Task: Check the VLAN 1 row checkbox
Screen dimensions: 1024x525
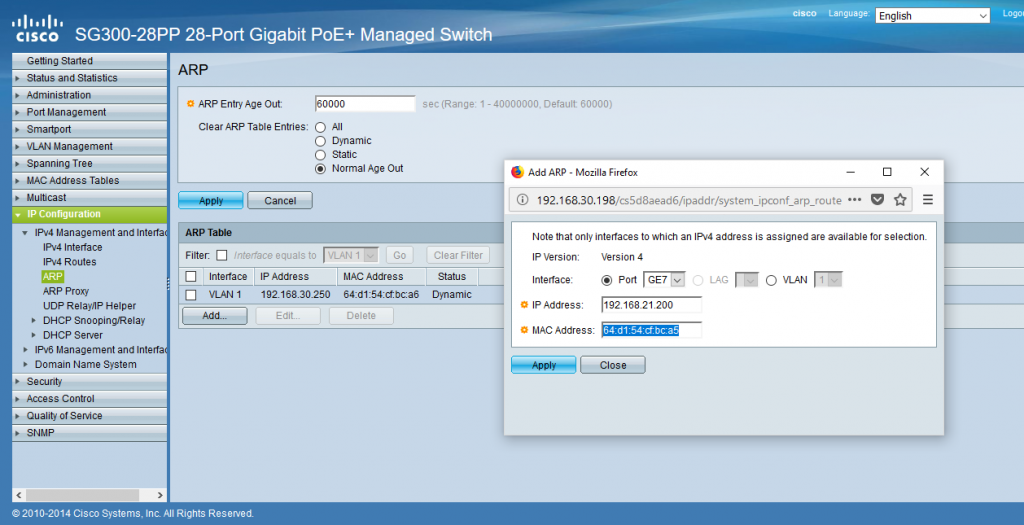Action: pyautogui.click(x=191, y=294)
